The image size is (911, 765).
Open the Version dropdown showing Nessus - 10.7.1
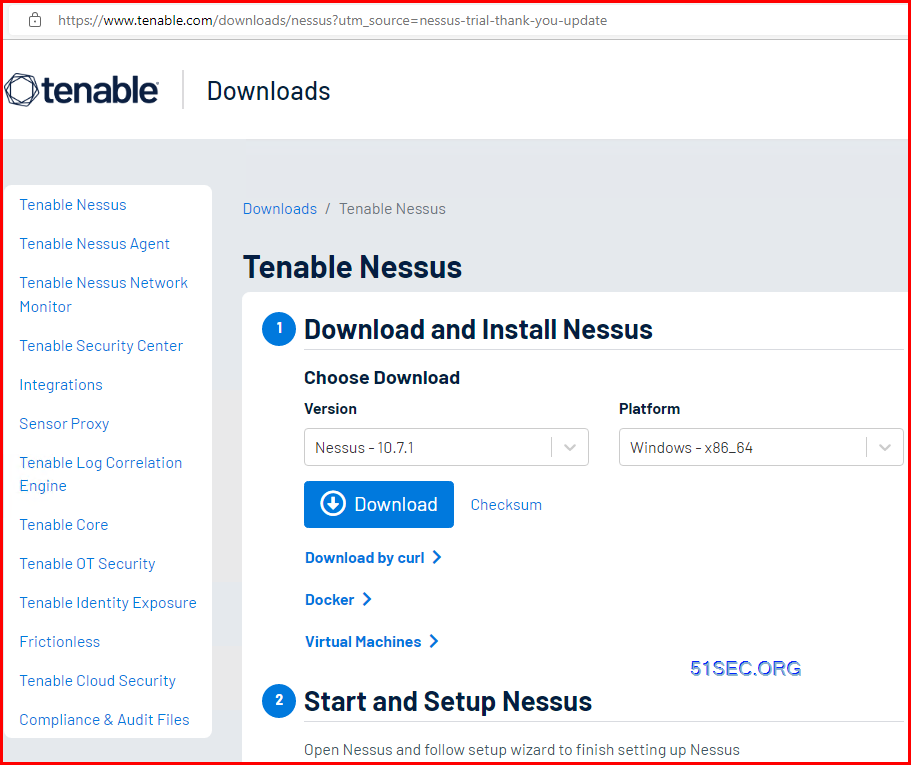(446, 447)
